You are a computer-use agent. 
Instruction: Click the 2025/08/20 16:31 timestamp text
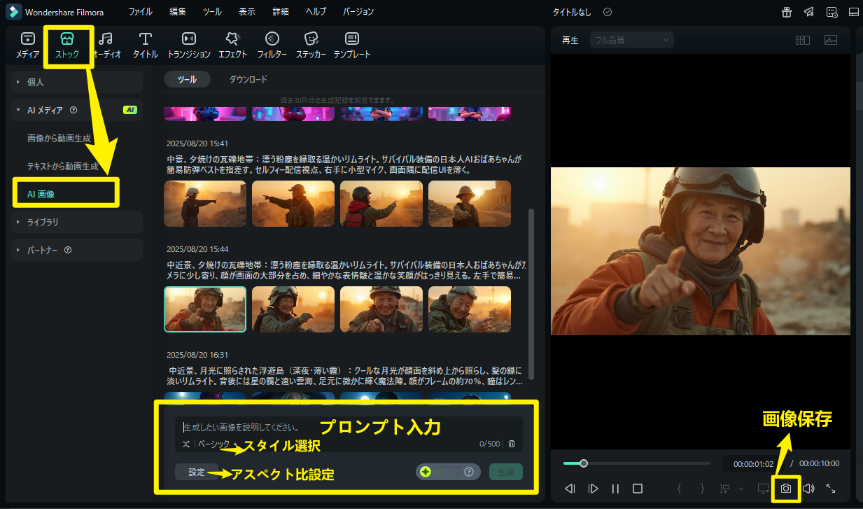click(x=197, y=355)
